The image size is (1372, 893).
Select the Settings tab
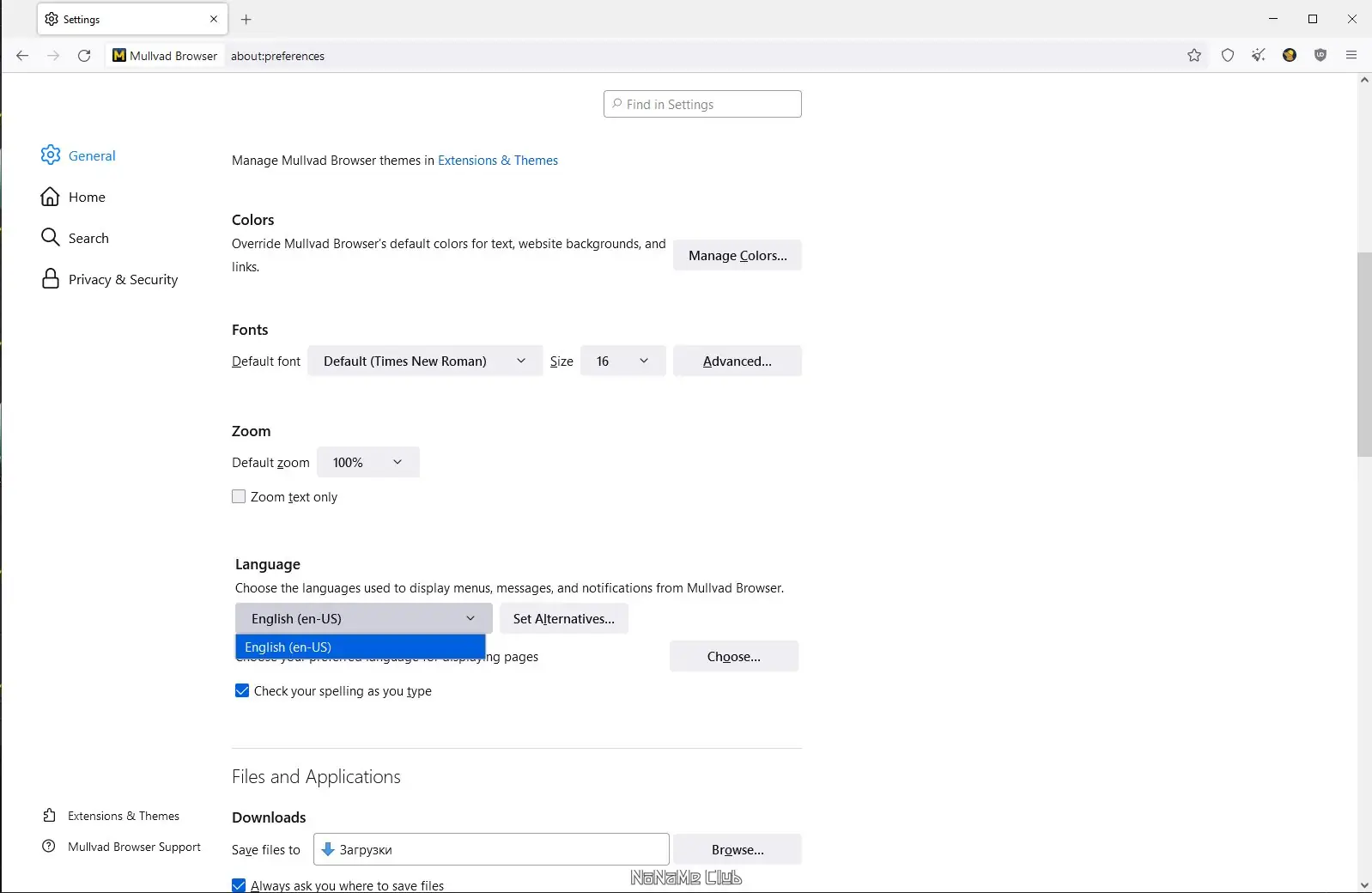coord(131,19)
